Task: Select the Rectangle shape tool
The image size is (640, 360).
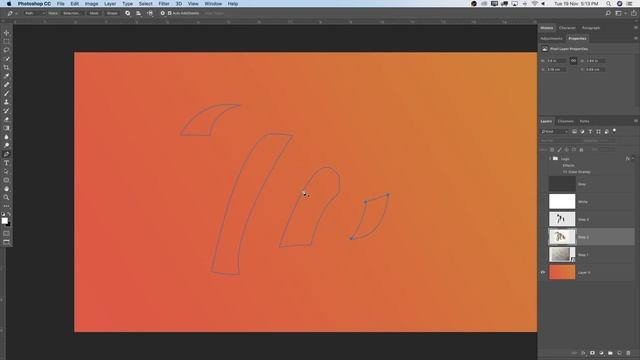Action: tap(6, 180)
